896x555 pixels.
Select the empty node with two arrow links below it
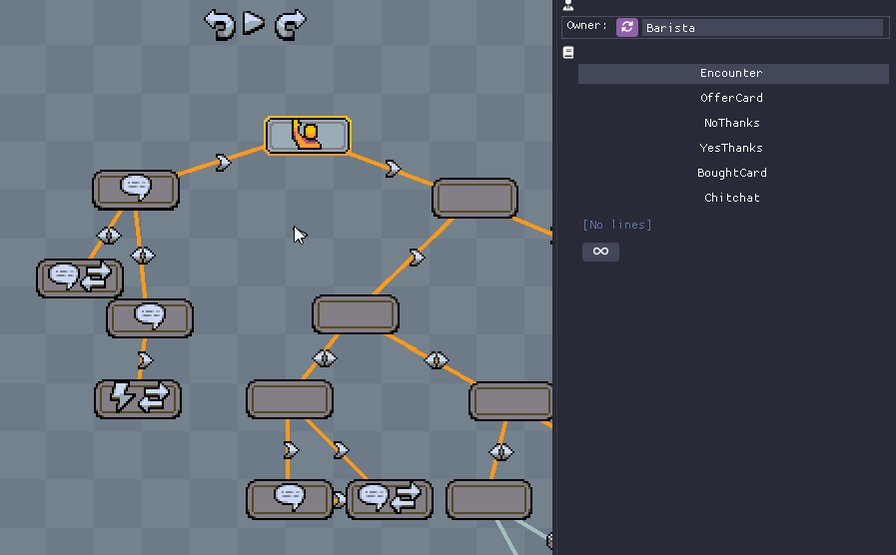pyautogui.click(x=290, y=399)
